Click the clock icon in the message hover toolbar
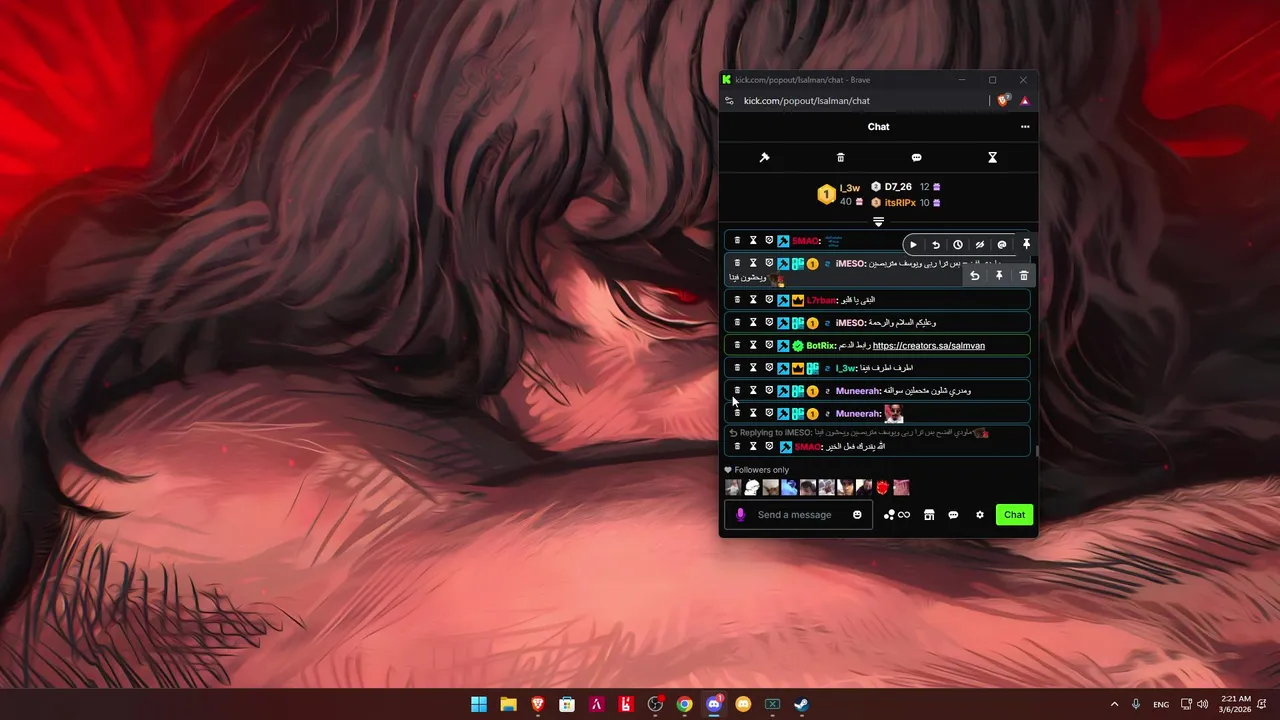The image size is (1280, 720). (958, 245)
